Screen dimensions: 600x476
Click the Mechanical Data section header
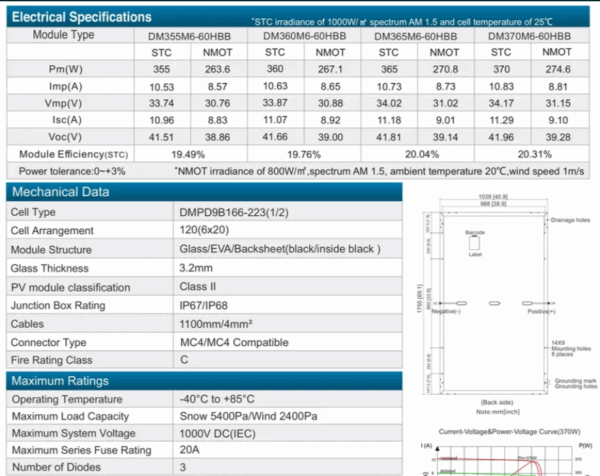click(x=60, y=192)
